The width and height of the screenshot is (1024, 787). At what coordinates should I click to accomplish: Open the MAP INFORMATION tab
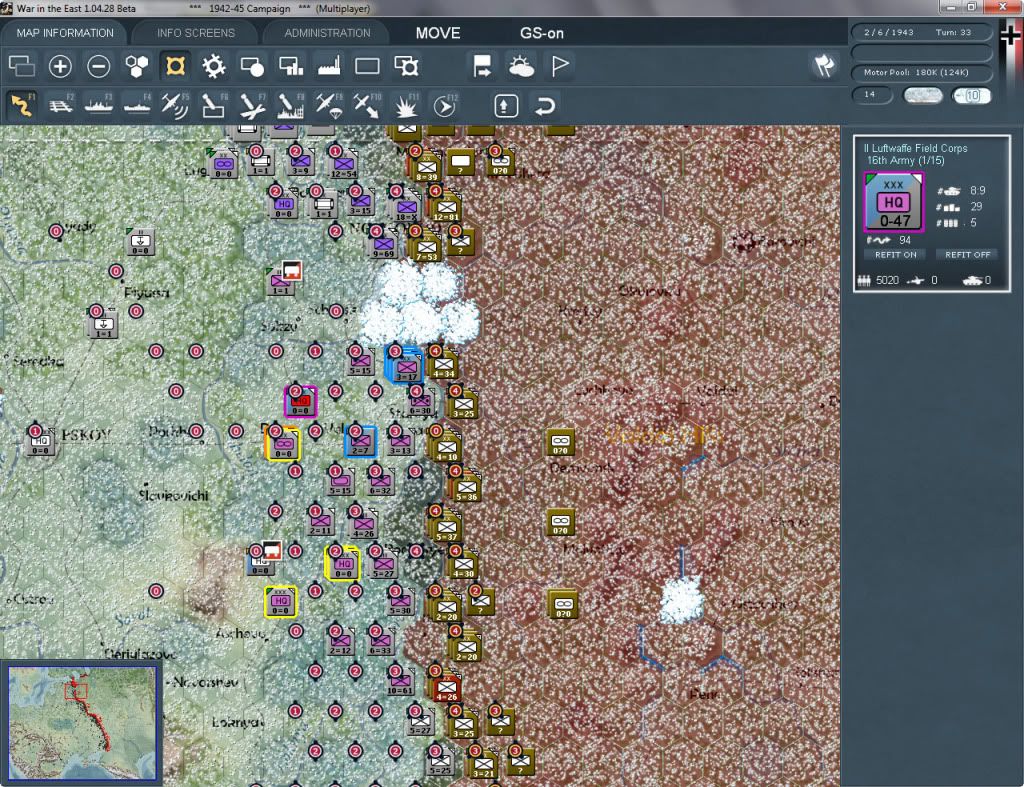[65, 33]
